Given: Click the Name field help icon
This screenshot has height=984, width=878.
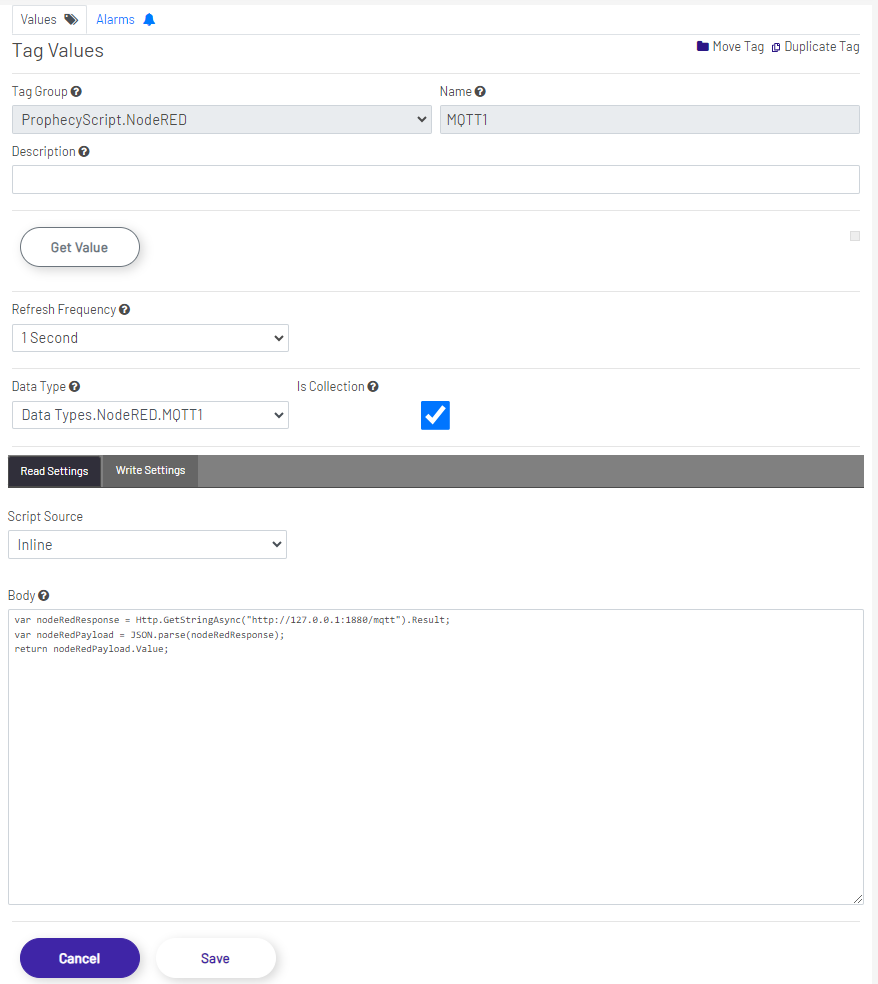Looking at the screenshot, I should [479, 91].
